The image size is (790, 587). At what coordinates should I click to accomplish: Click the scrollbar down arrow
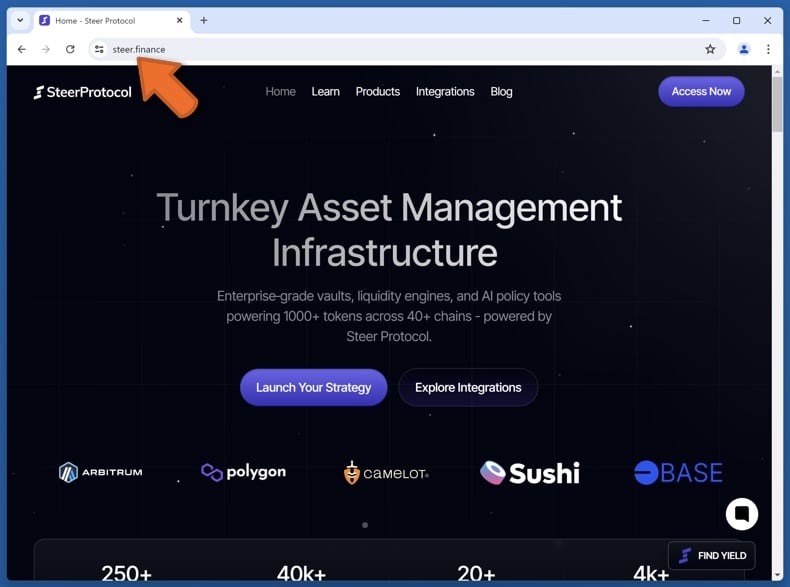[777, 575]
